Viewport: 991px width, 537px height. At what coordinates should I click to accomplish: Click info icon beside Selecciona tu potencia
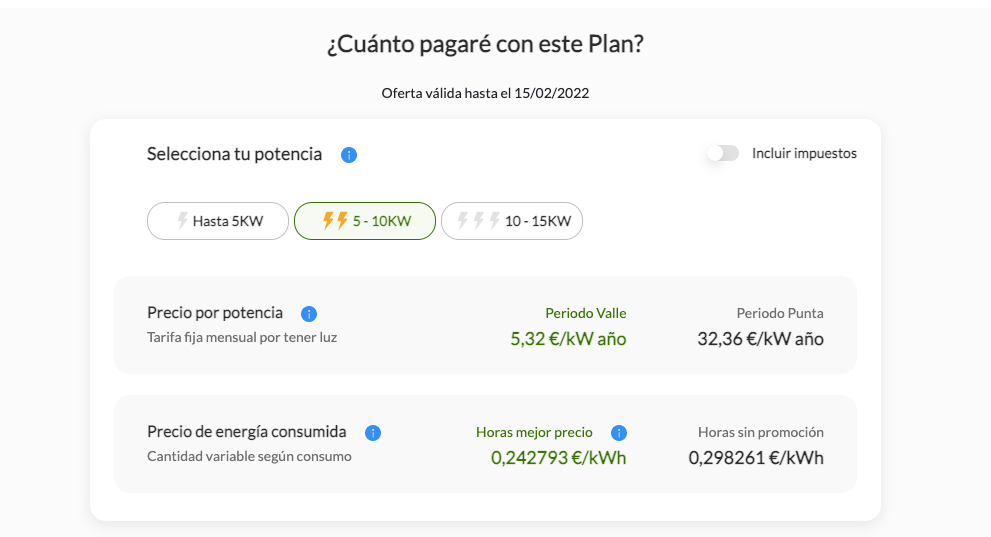(x=349, y=155)
